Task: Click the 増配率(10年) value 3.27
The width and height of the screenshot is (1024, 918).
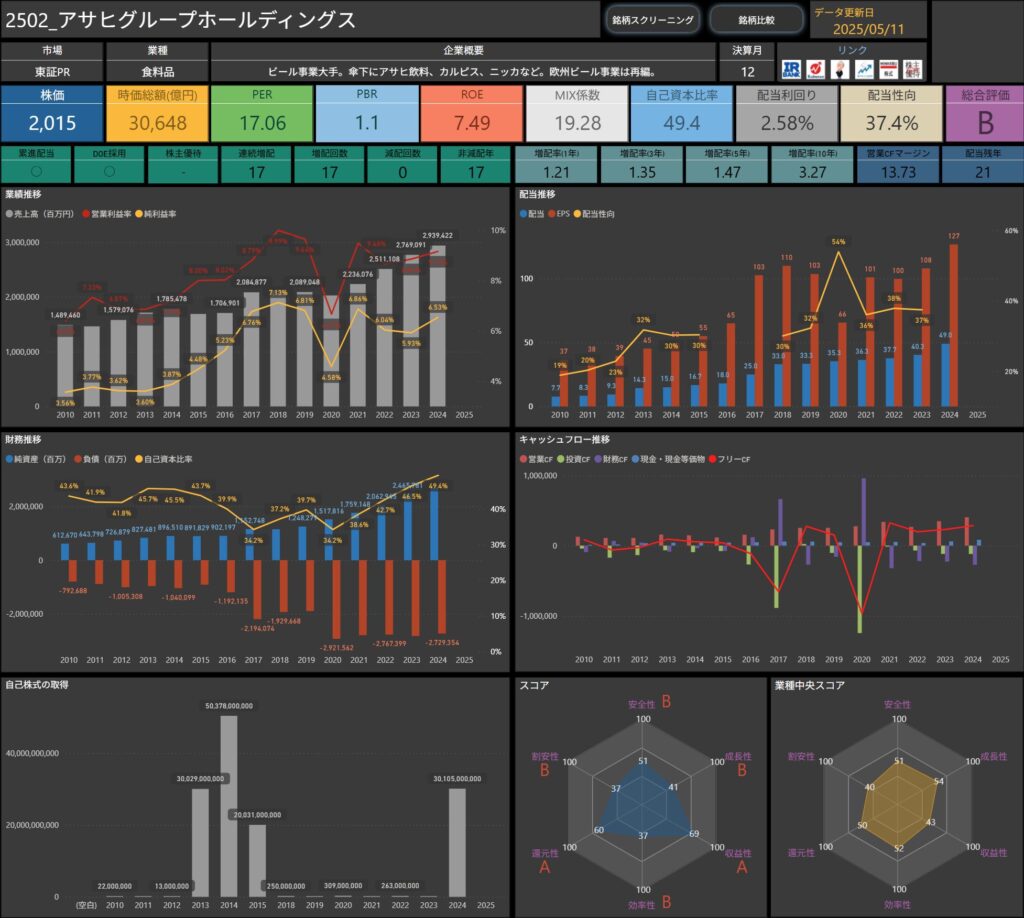Action: pos(812,172)
